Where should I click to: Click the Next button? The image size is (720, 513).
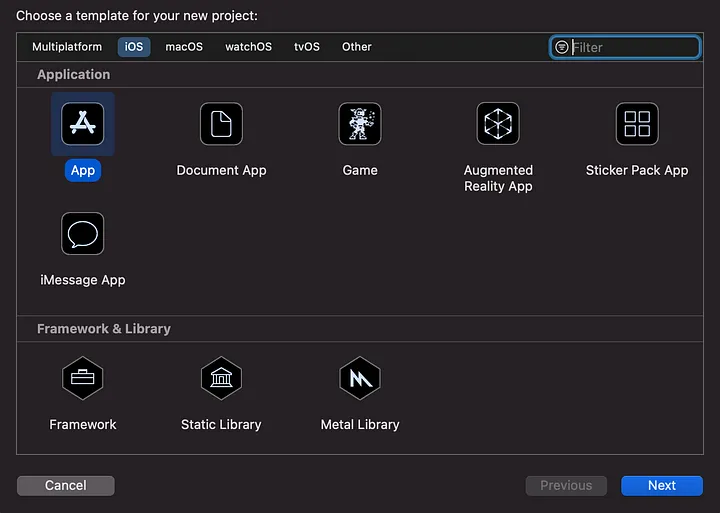point(661,485)
